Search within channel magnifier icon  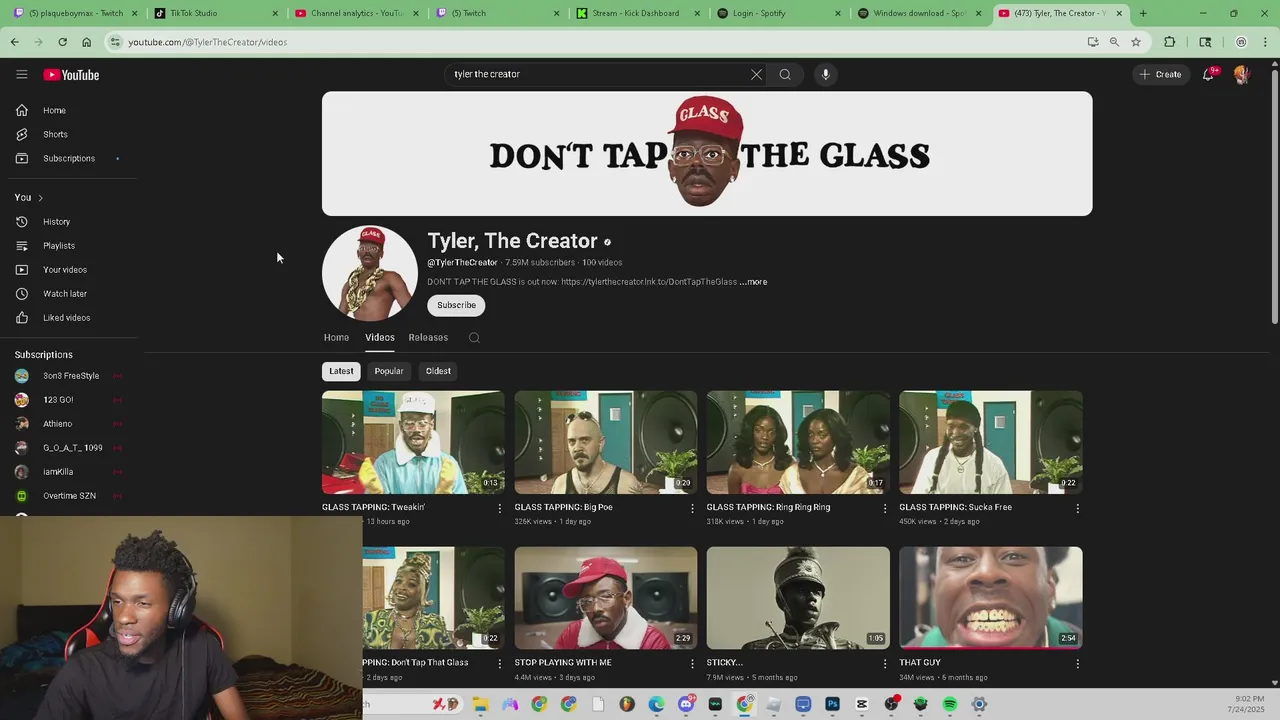474,338
